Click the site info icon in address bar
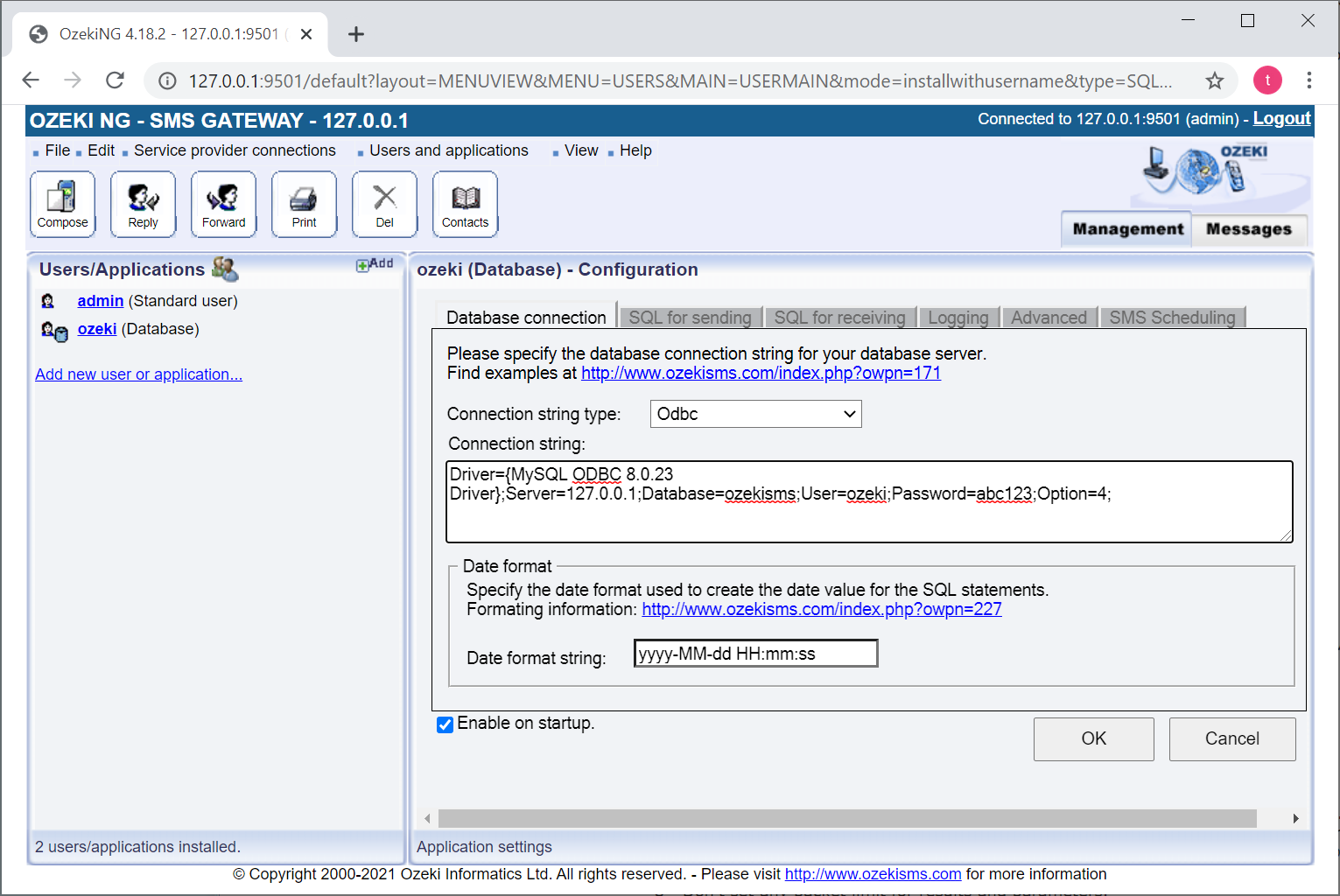 click(x=166, y=80)
